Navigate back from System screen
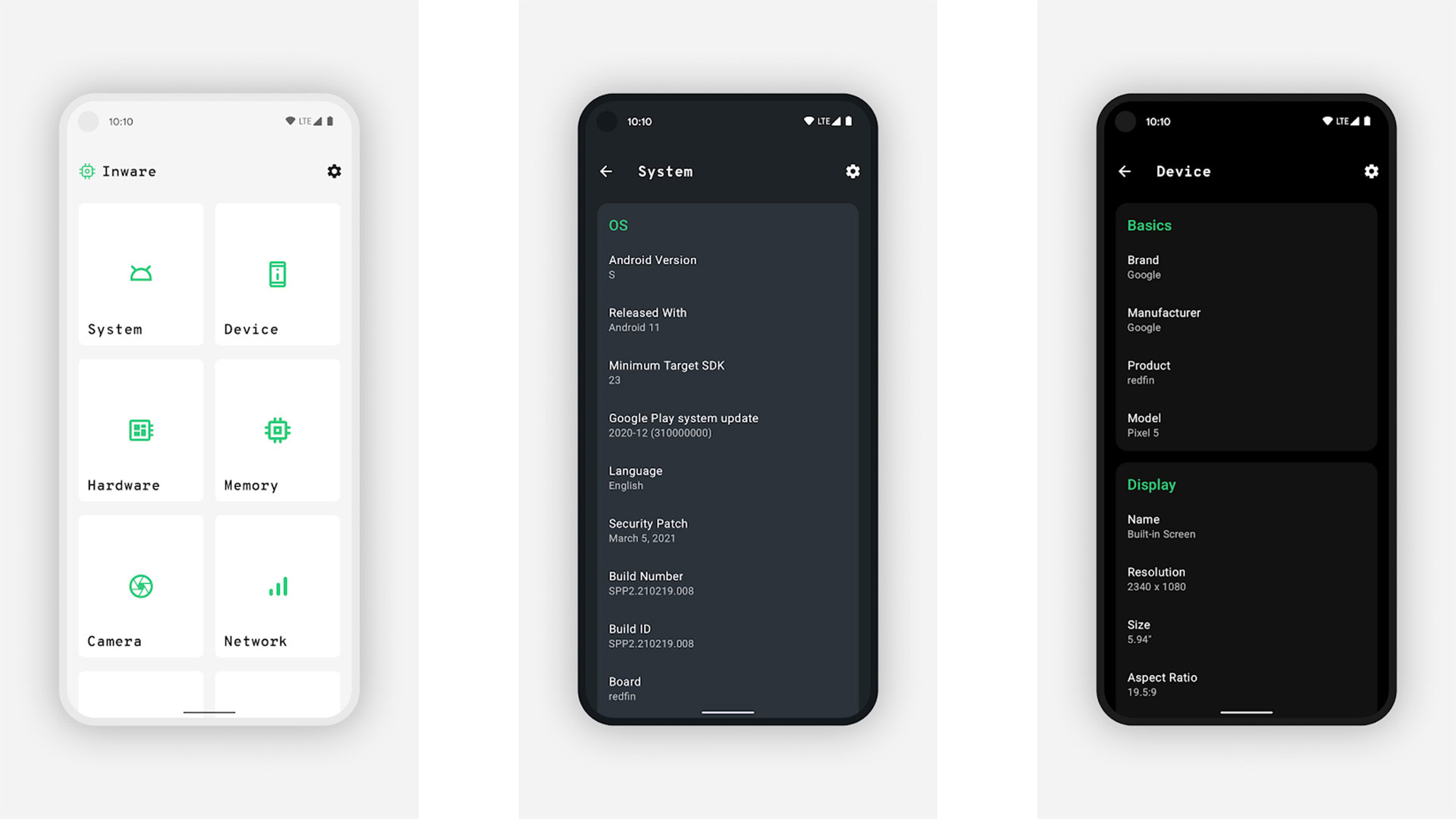The image size is (1456, 819). pyautogui.click(x=607, y=171)
